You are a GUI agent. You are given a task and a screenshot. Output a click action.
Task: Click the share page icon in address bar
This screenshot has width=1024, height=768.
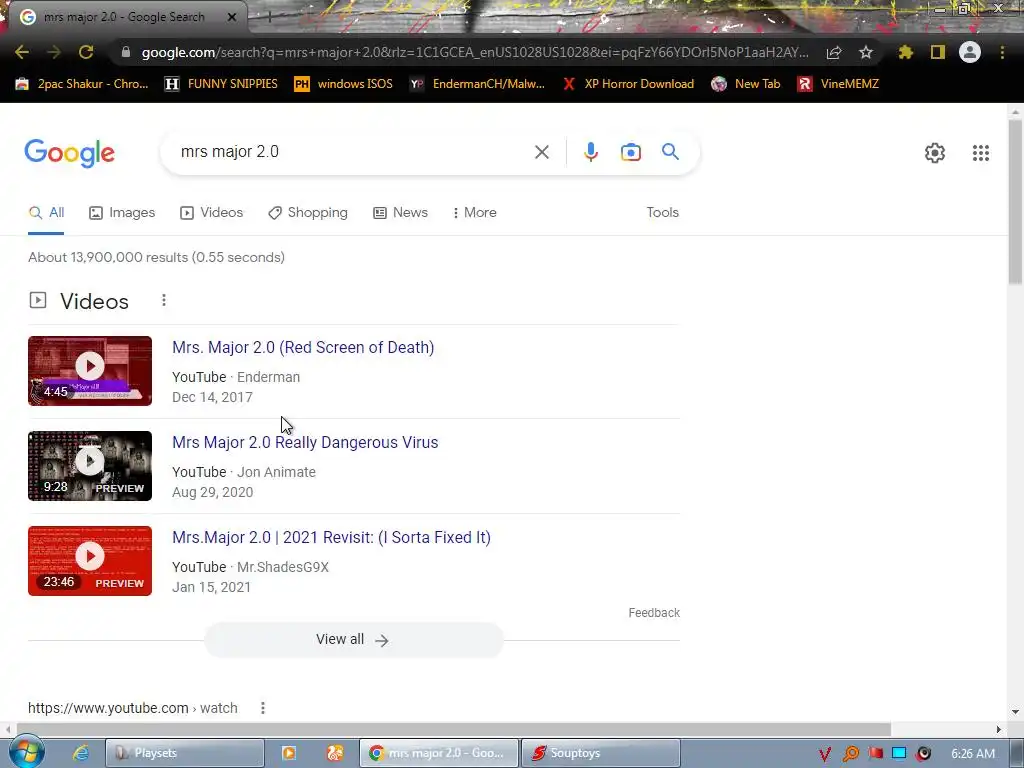click(834, 53)
